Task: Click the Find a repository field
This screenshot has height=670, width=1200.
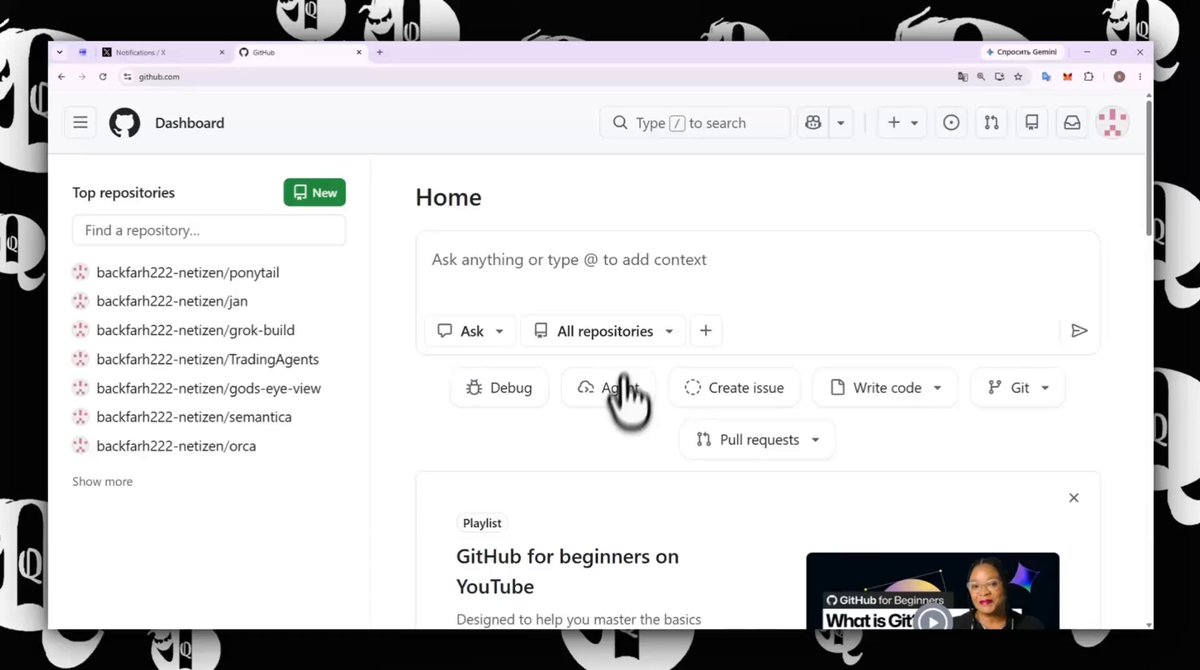Action: [209, 230]
